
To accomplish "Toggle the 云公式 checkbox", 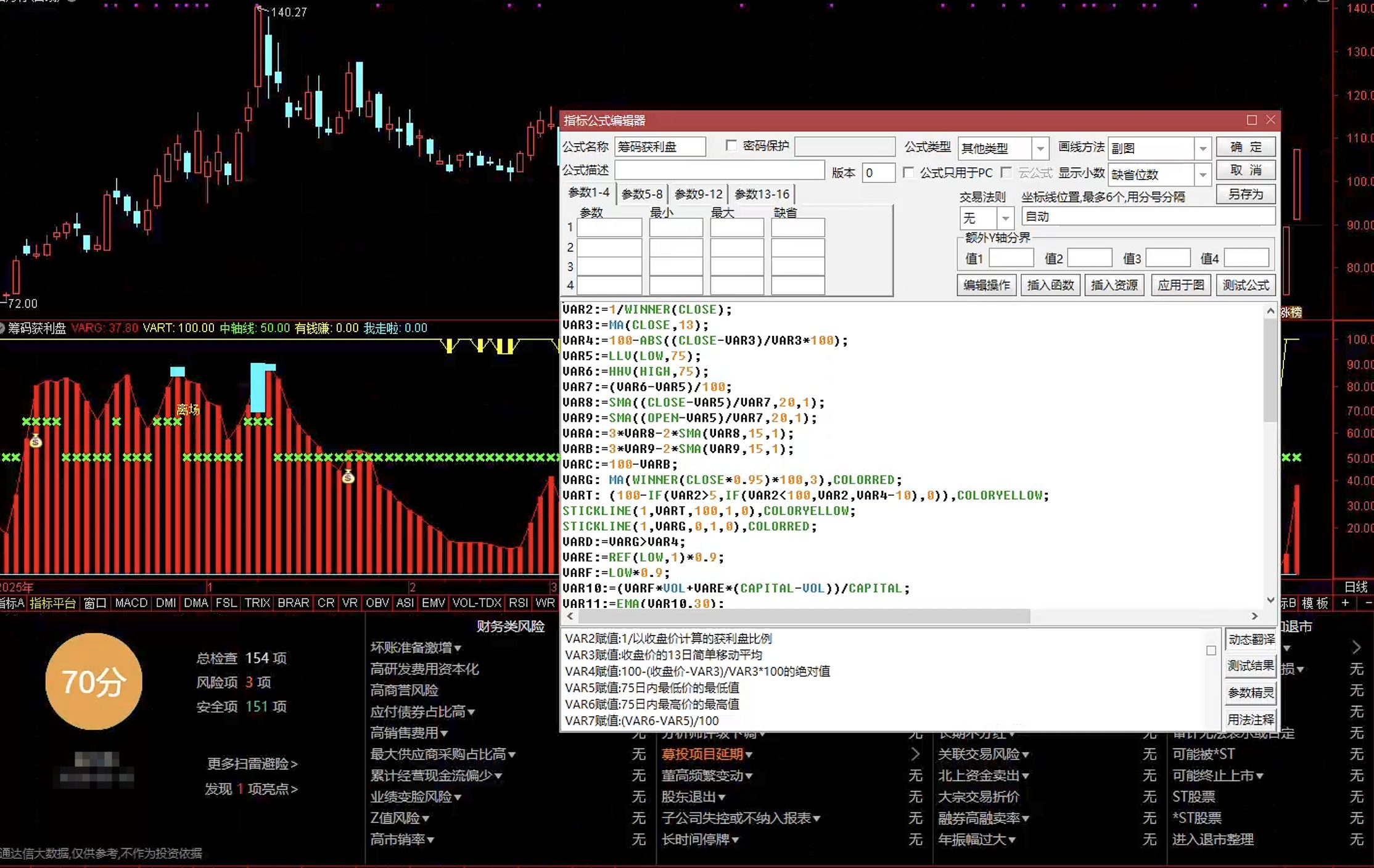I will 1006,173.
